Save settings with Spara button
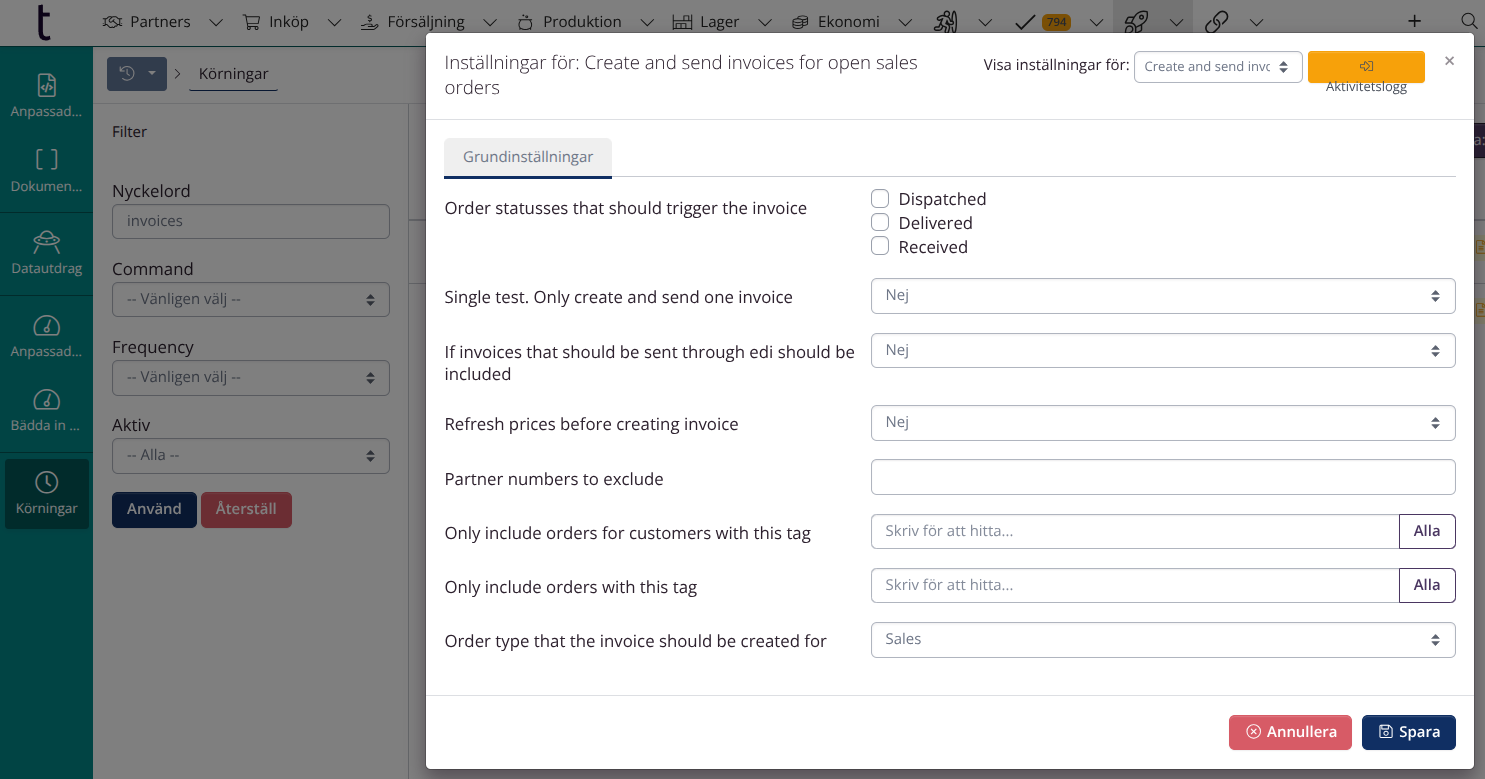 coord(1408,732)
